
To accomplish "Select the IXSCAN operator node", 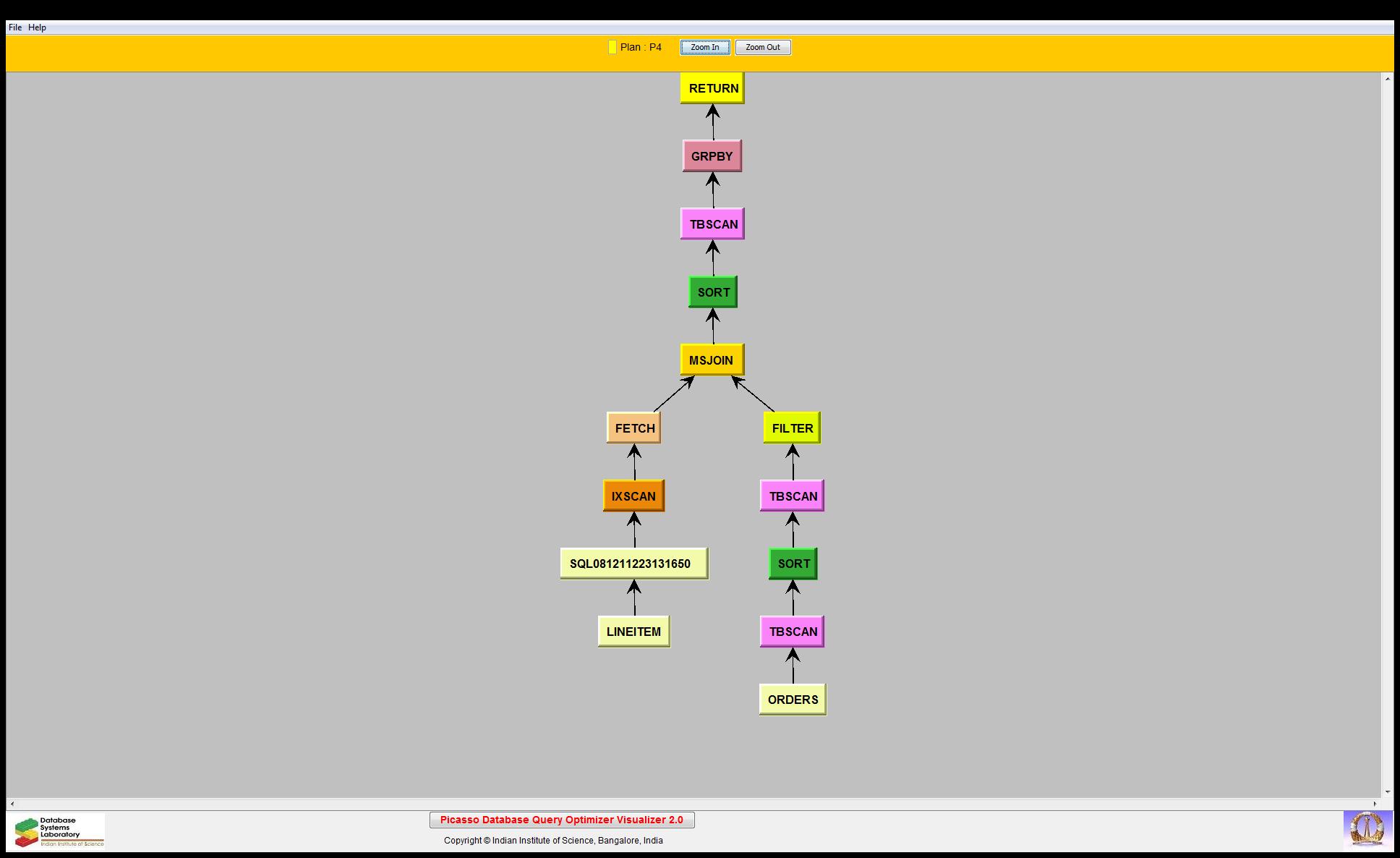I will click(633, 496).
